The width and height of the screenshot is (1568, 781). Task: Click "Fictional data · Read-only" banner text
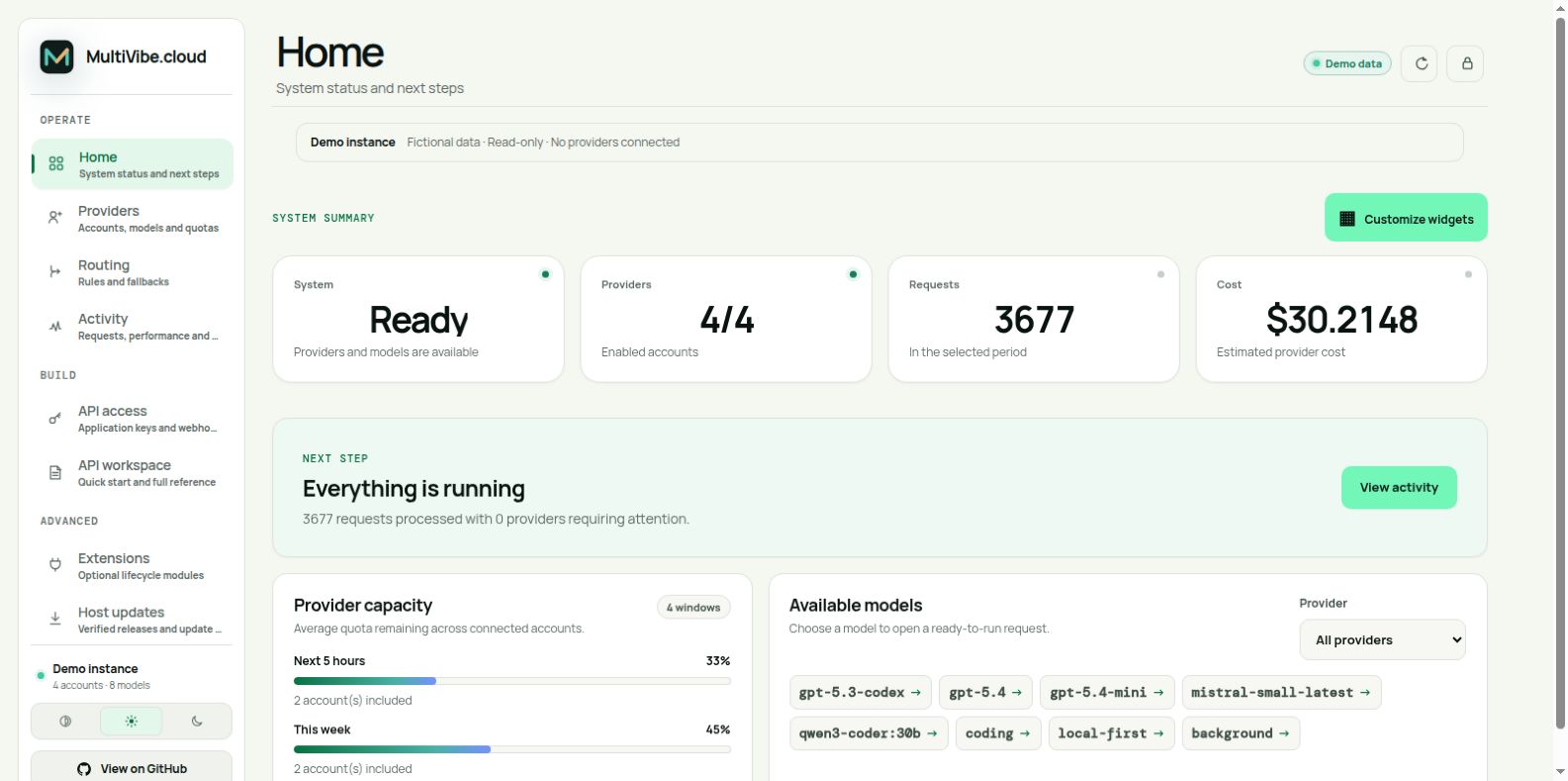coord(475,143)
